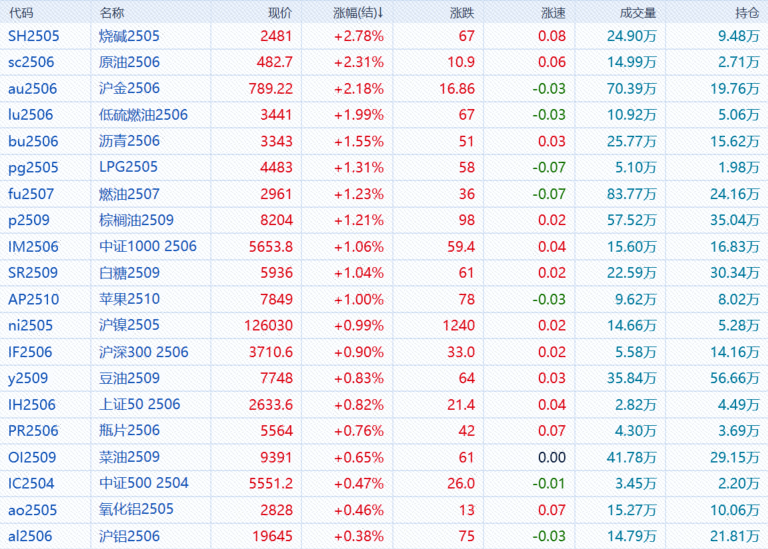
Task: Click the 涨速 column header
Action: tap(552, 13)
